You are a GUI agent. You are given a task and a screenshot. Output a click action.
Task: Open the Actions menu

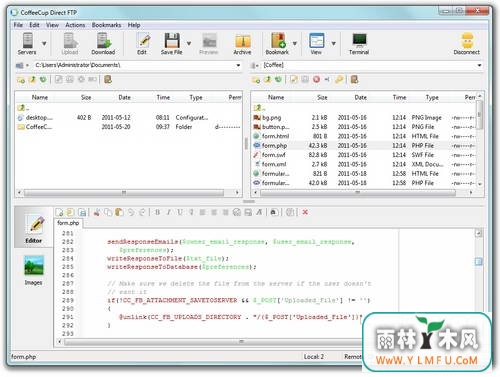tap(75, 25)
